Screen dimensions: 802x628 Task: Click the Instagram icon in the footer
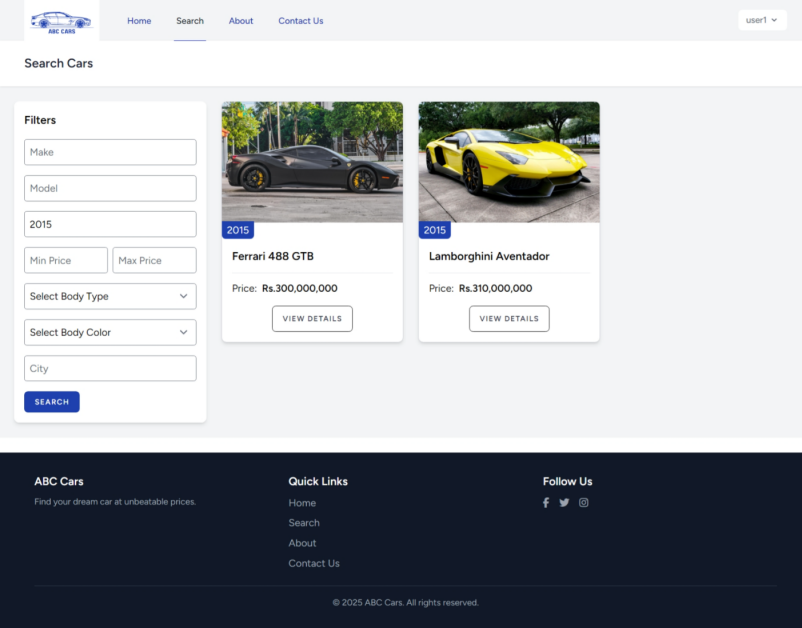tap(583, 502)
